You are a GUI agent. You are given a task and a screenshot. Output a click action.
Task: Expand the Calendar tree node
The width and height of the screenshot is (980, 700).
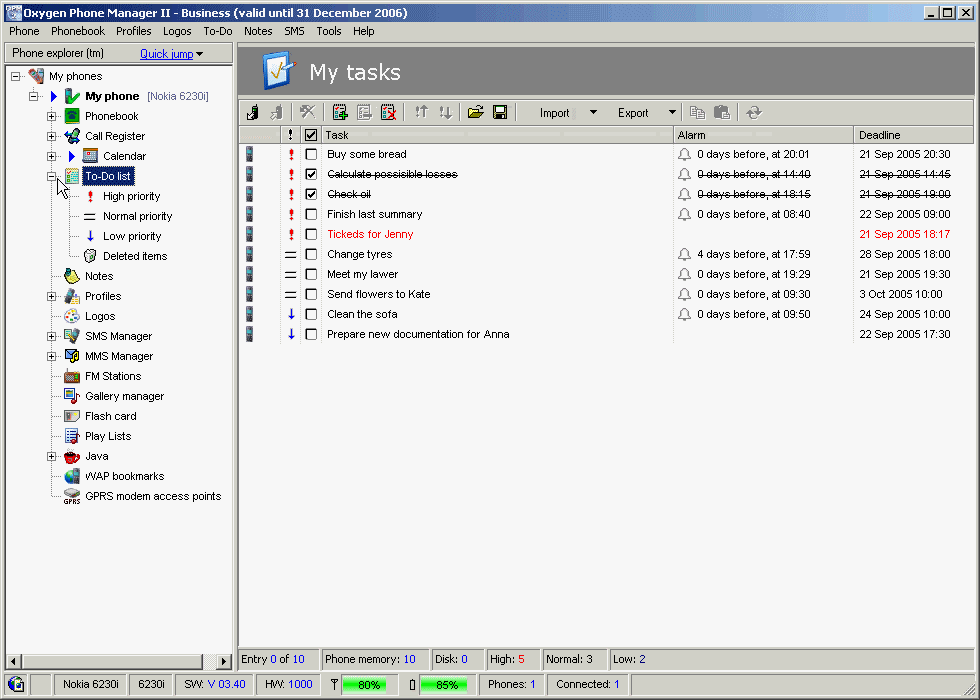(52, 156)
